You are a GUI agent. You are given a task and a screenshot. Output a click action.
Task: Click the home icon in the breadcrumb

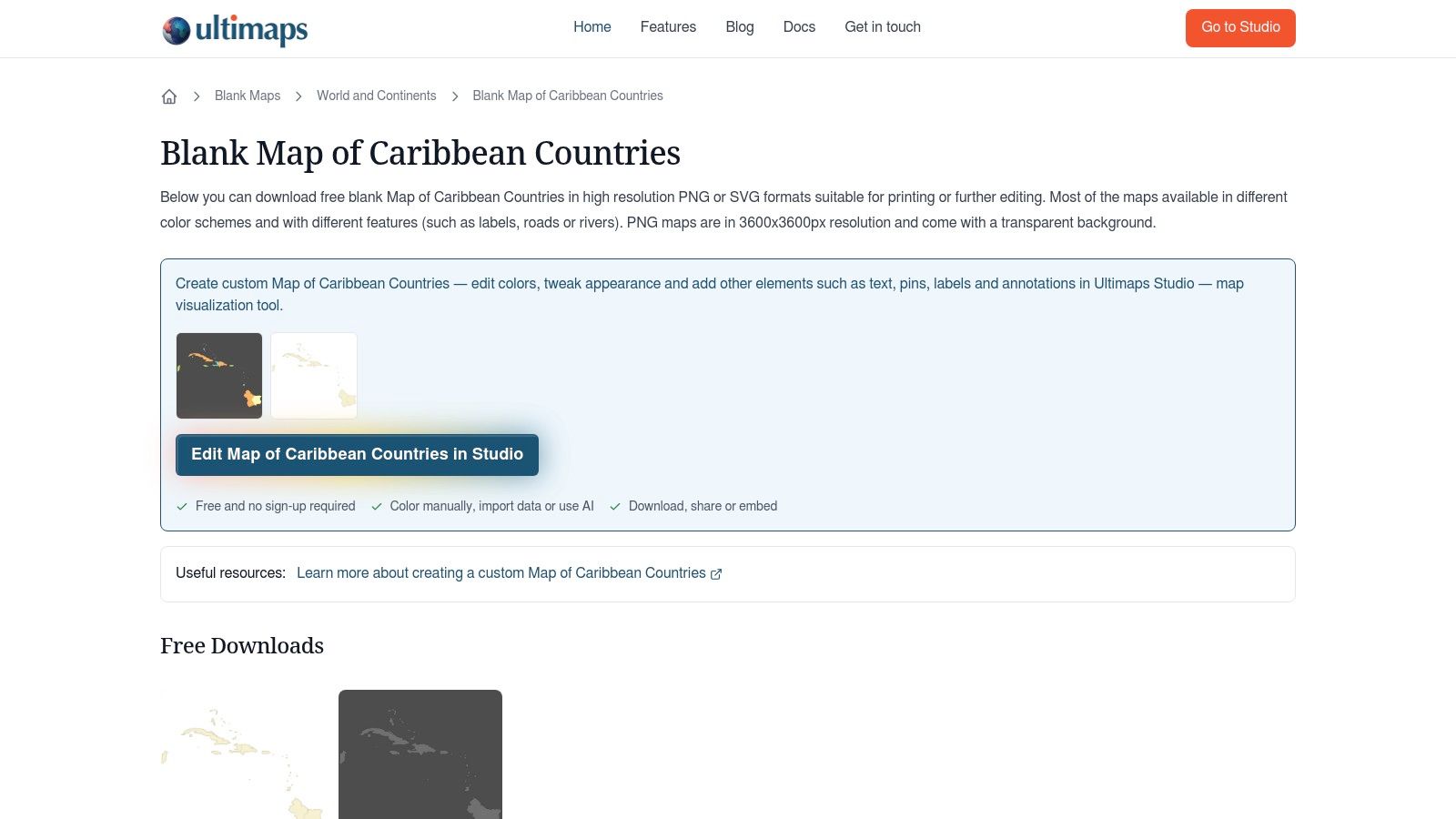[x=169, y=96]
